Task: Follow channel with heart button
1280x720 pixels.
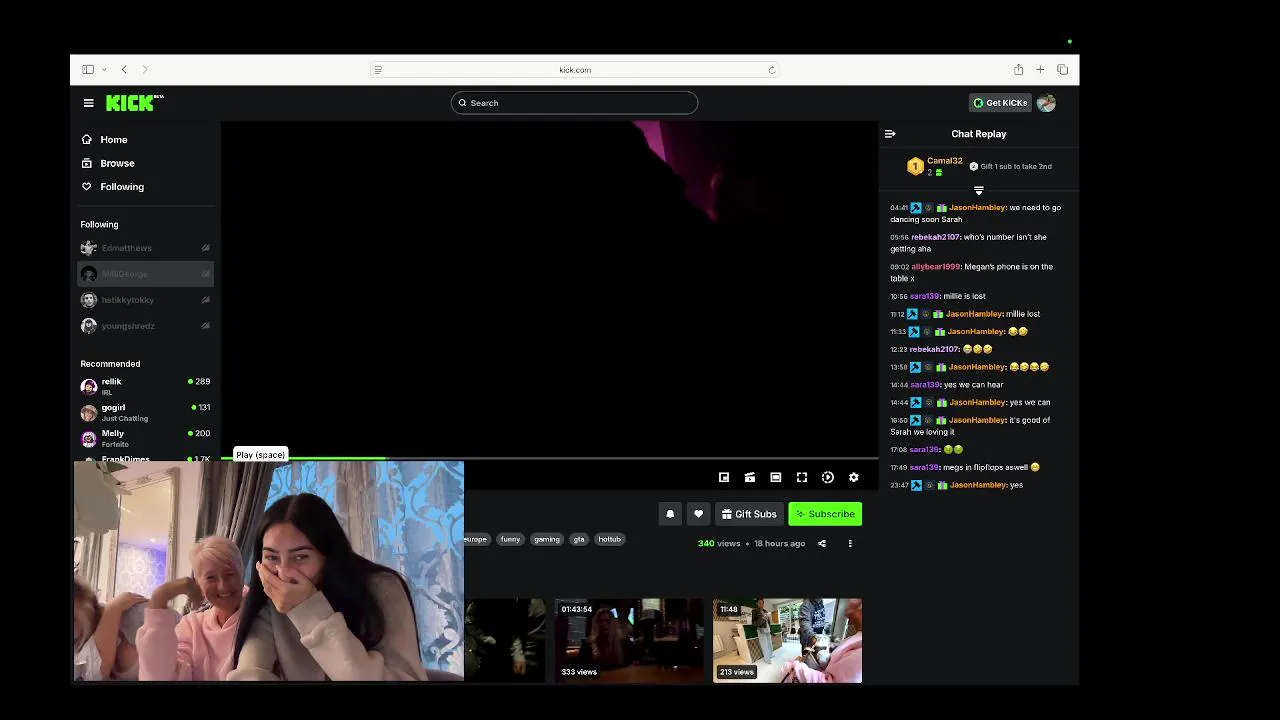Action: pos(699,514)
